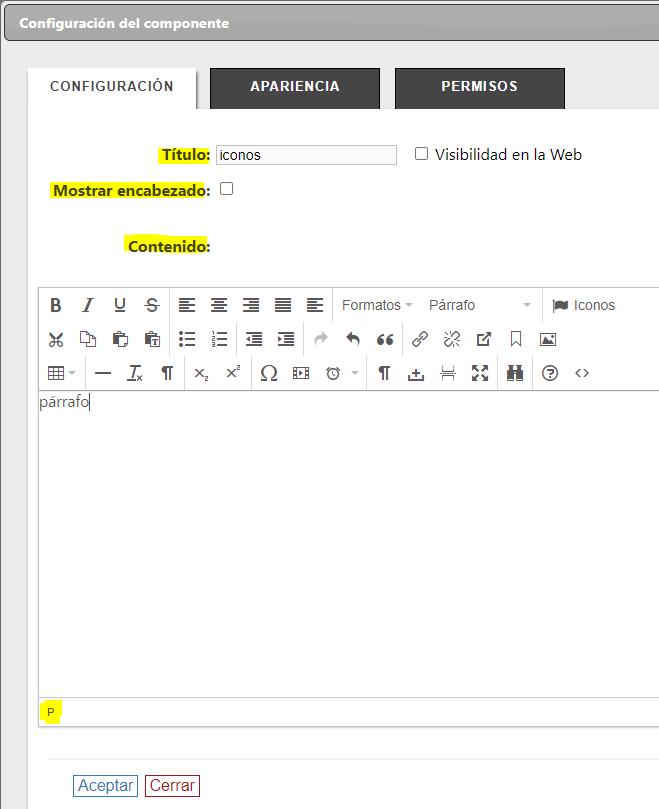
Task: Insert a horizontal line
Action: [103, 373]
